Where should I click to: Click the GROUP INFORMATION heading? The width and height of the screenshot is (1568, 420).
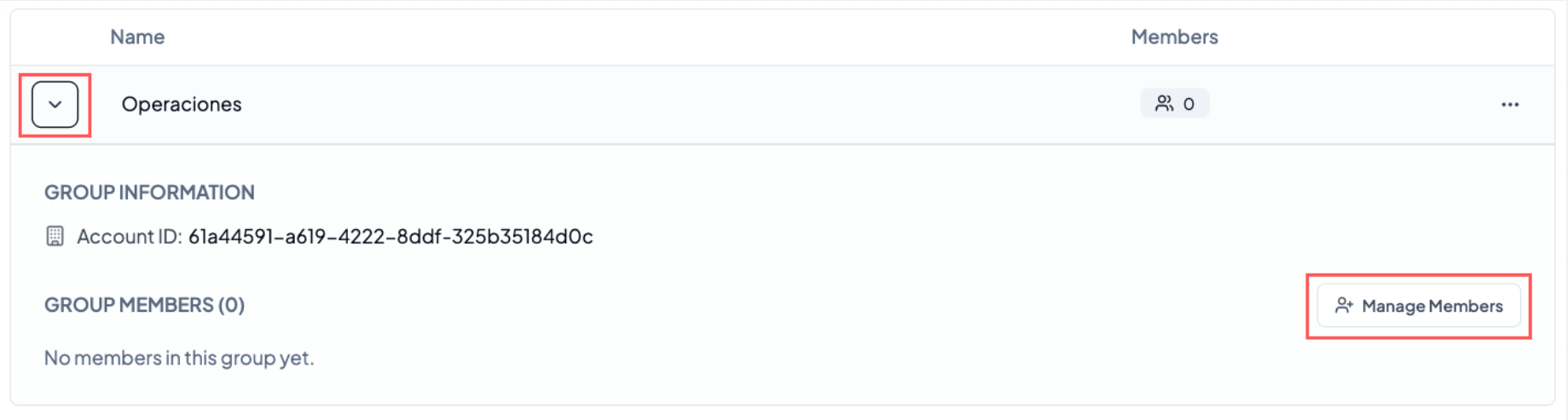[149, 193]
